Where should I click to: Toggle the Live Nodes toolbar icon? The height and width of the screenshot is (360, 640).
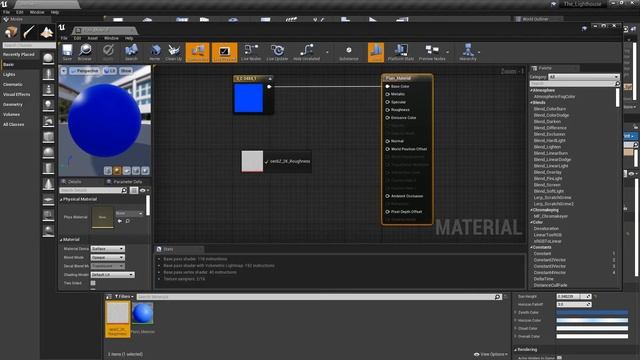point(251,52)
